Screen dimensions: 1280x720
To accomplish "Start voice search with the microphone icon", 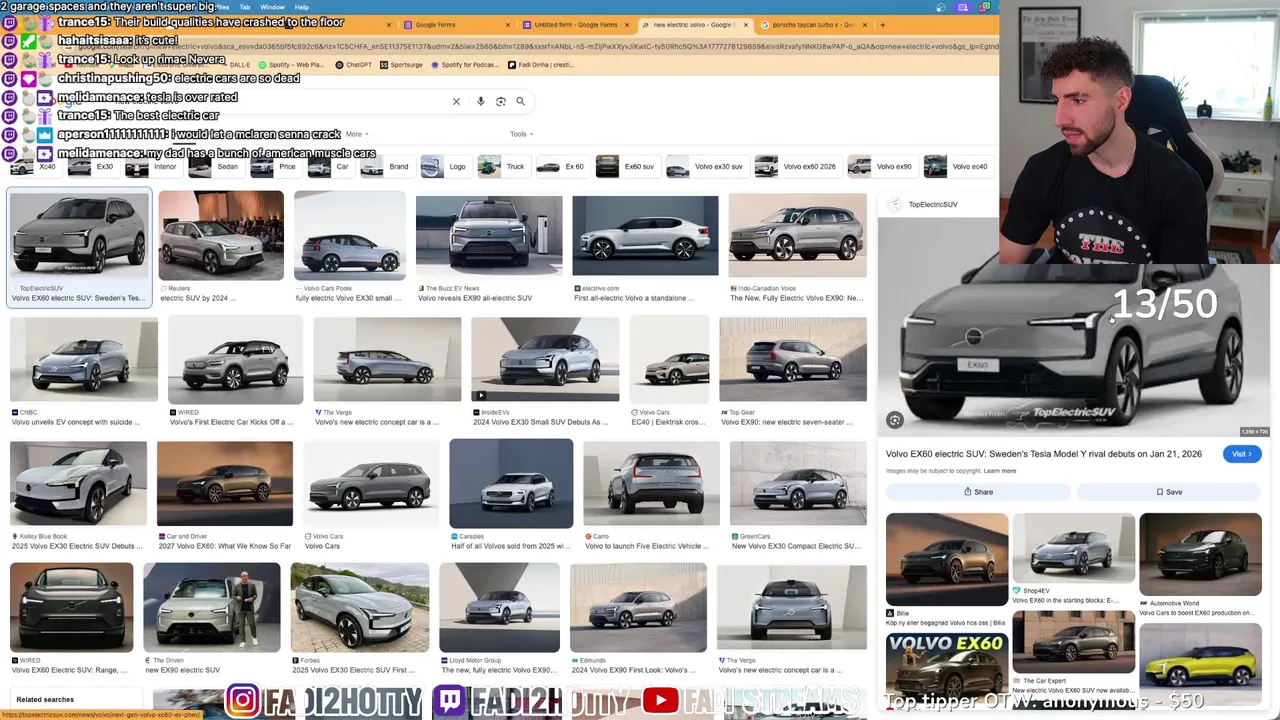I will point(481,101).
